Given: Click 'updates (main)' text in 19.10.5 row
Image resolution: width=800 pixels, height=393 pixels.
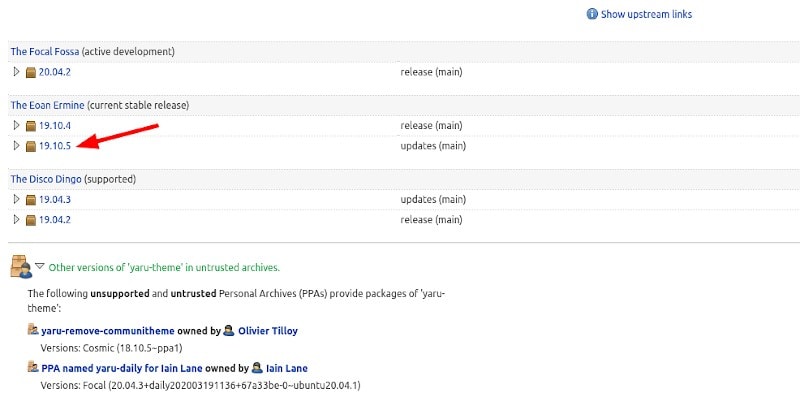Looking at the screenshot, I should pyautogui.click(x=433, y=146).
